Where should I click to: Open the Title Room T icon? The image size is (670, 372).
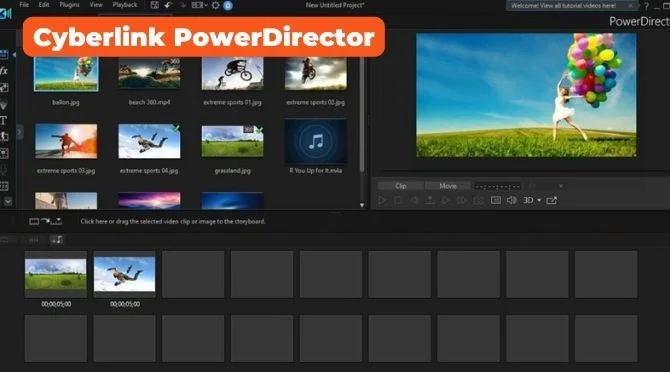(3, 120)
